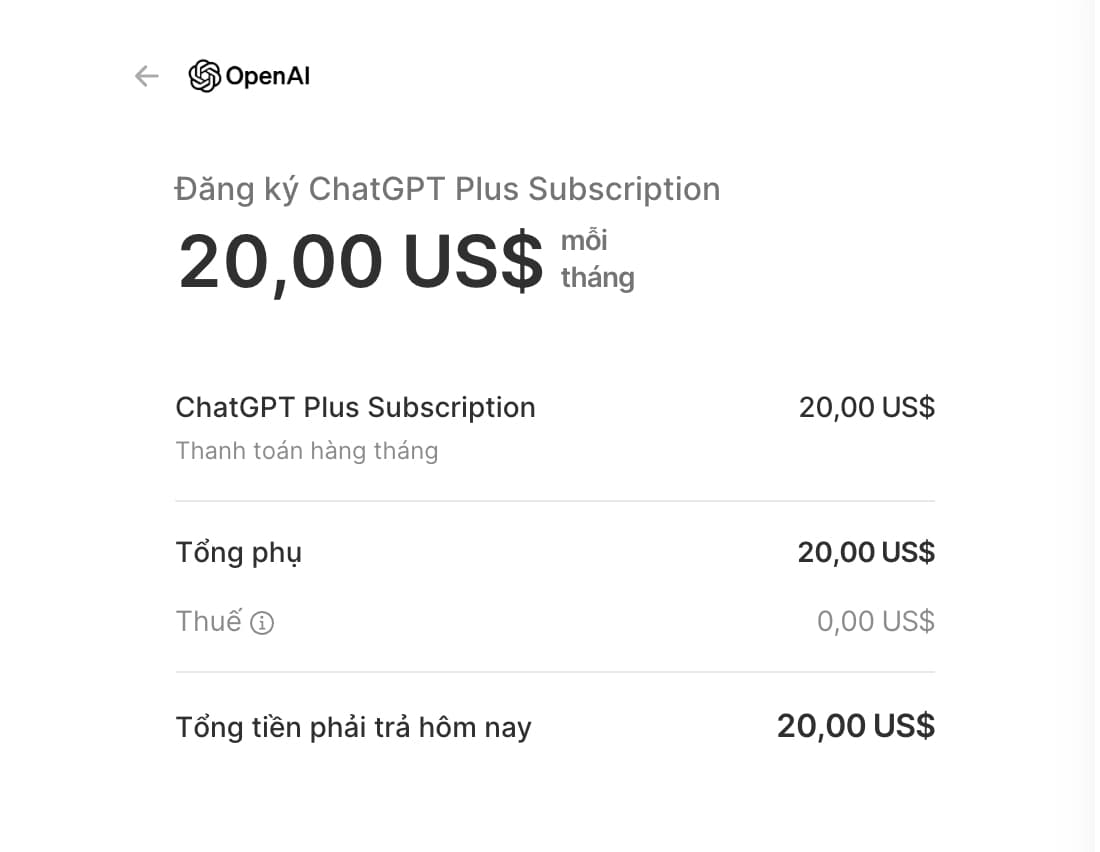This screenshot has height=852, width=1100.
Task: Select the 'Tổng tiền phải trả hôm nay' row
Action: 354,726
